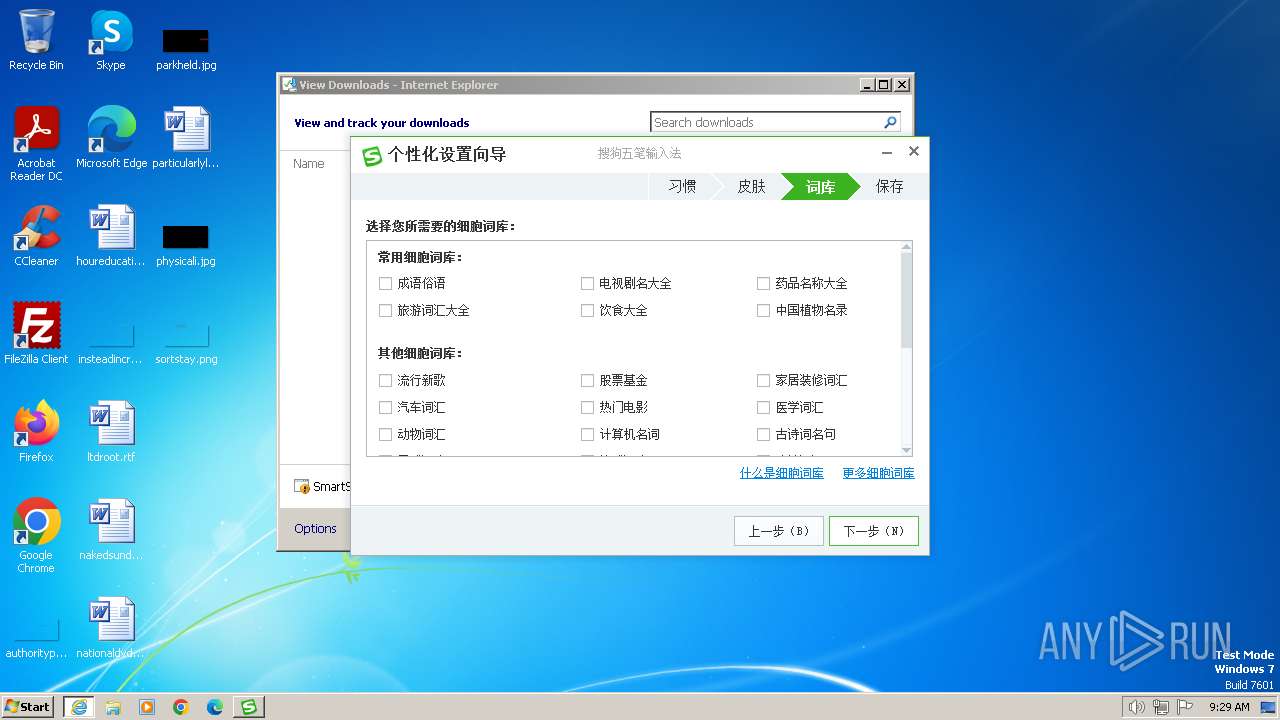Click the 上一步 (B) back button
Viewport: 1280px width, 720px height.
[x=779, y=531]
